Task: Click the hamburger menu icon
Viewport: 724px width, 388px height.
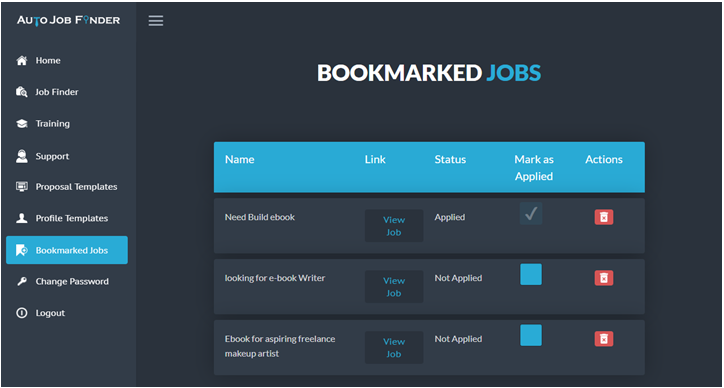Action: coord(156,21)
